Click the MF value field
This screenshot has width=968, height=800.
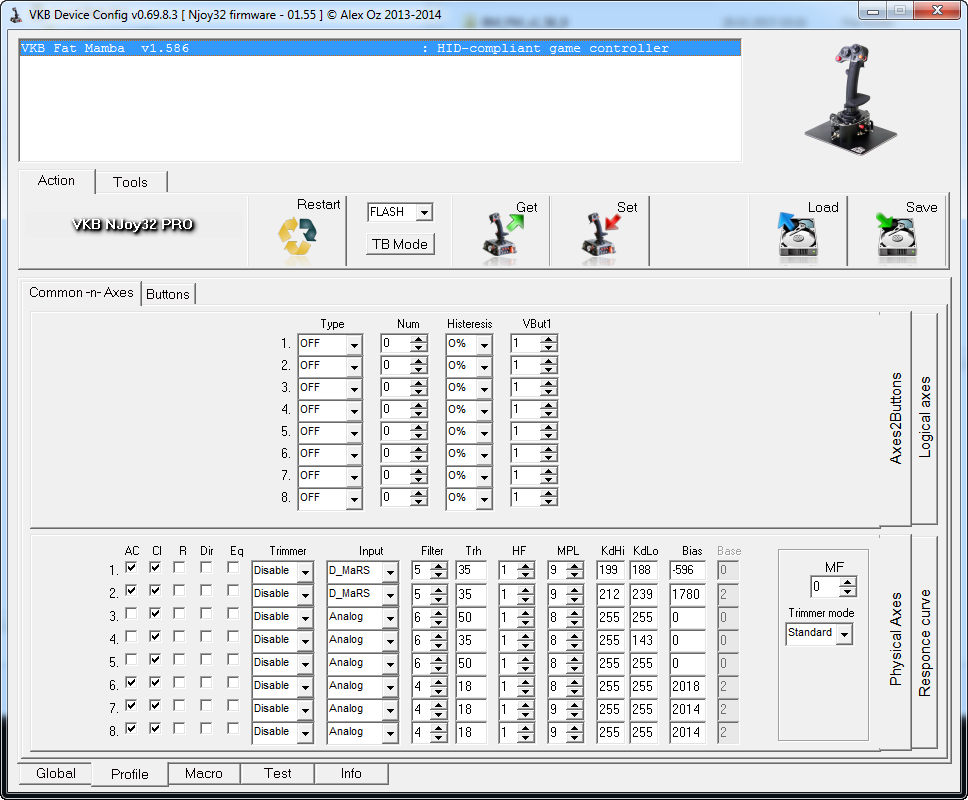click(x=825, y=586)
